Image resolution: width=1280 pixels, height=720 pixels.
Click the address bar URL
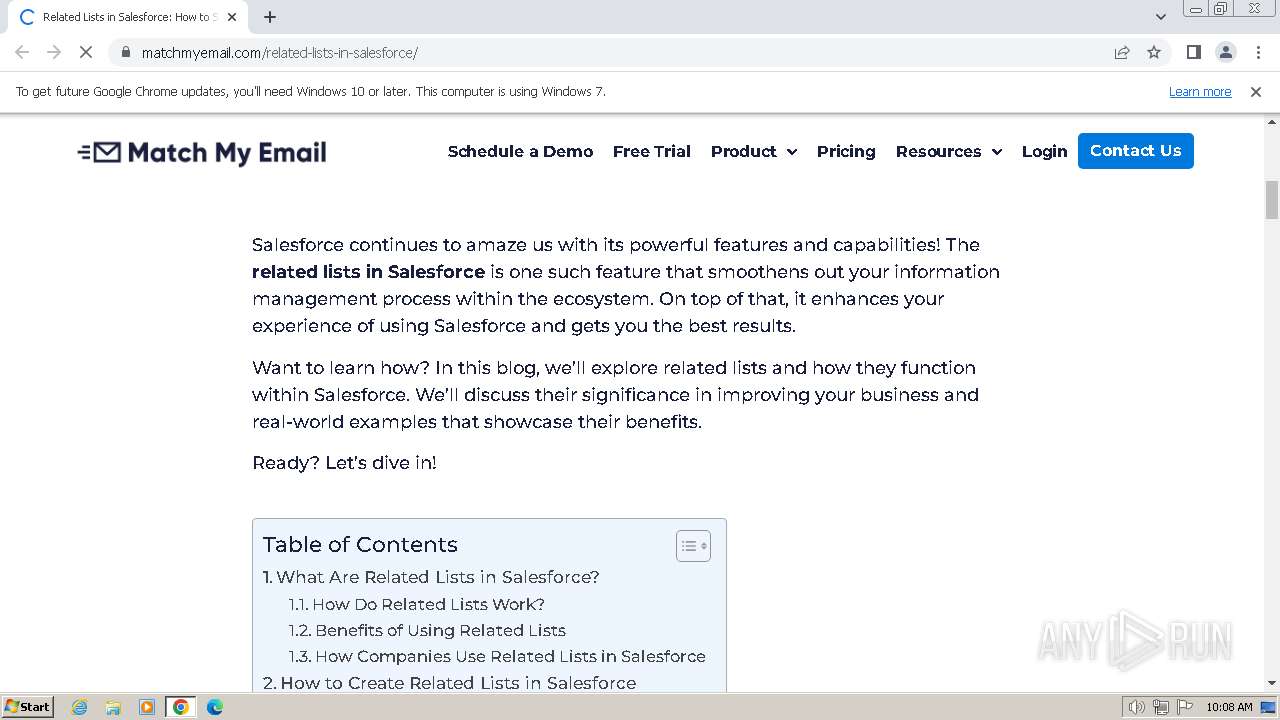click(280, 52)
